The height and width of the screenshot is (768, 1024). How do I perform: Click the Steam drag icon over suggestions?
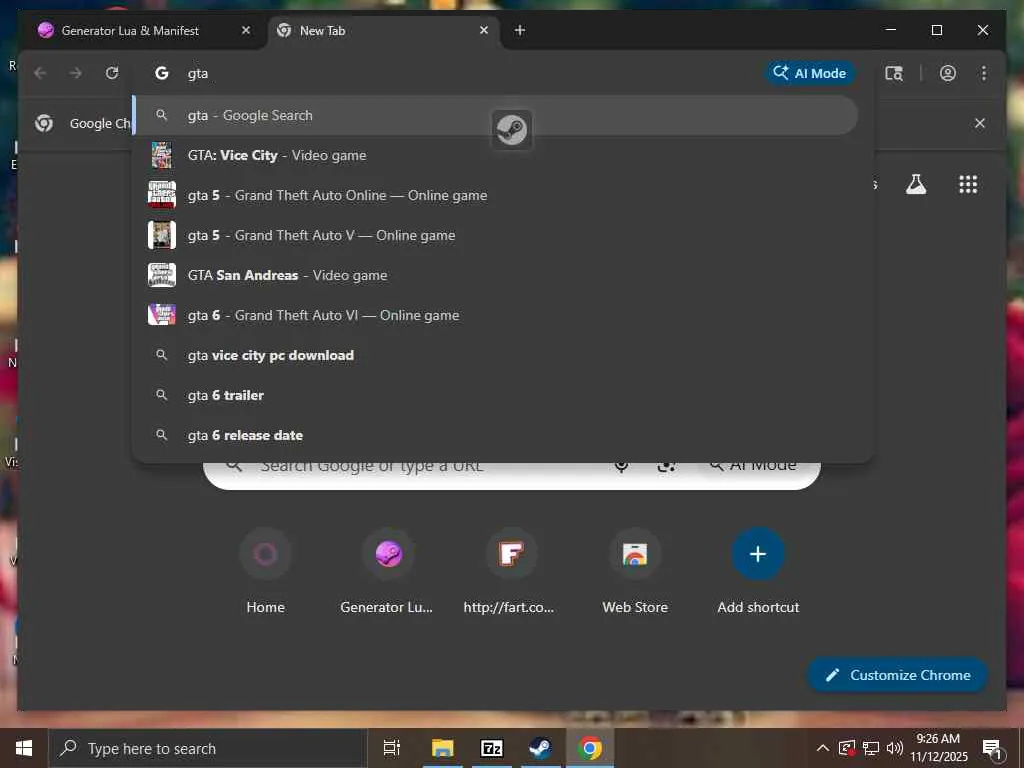pyautogui.click(x=511, y=129)
